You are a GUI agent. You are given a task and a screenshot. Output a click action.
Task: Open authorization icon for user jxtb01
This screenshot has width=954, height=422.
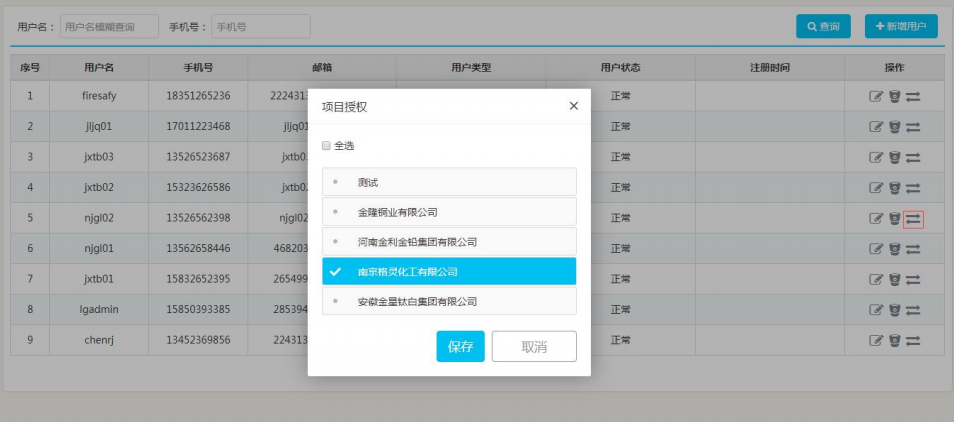pyautogui.click(x=913, y=279)
